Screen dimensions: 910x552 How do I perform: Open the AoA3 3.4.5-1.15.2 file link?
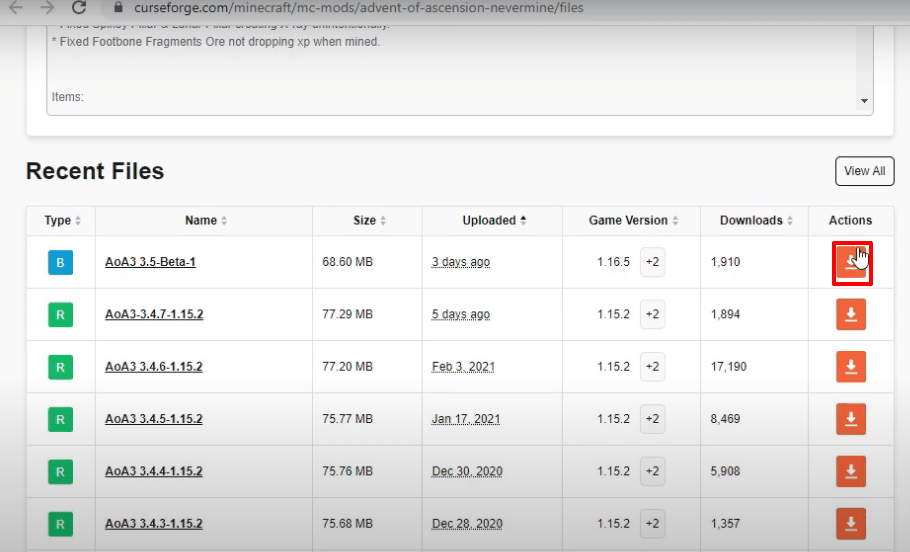coord(154,418)
